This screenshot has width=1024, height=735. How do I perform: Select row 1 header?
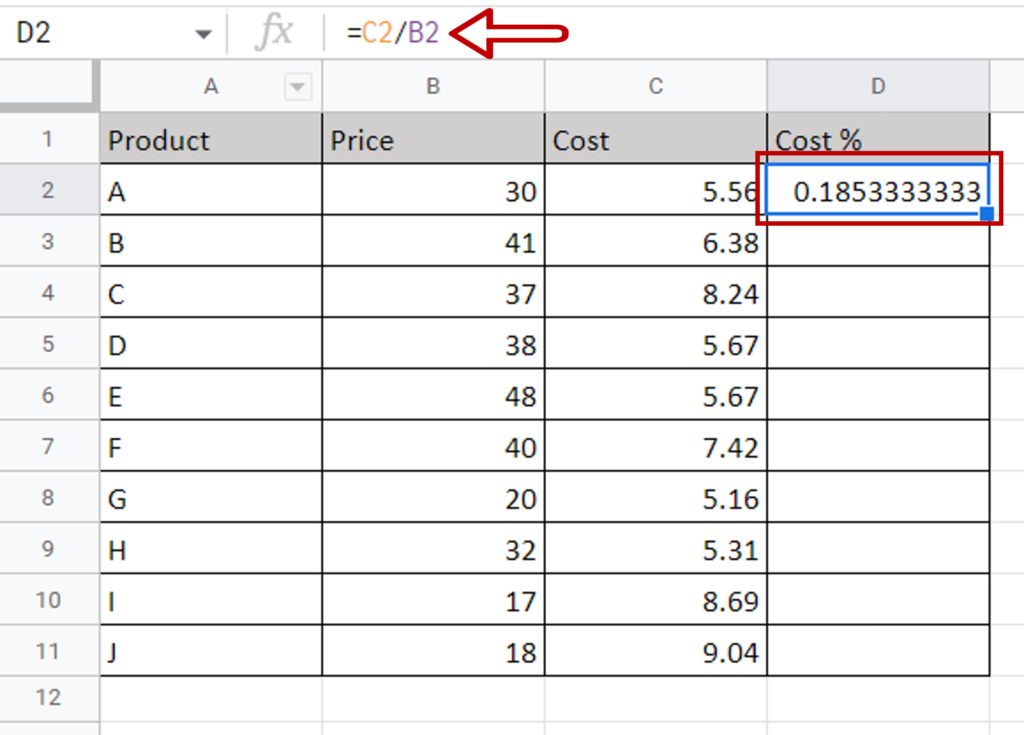[49, 139]
